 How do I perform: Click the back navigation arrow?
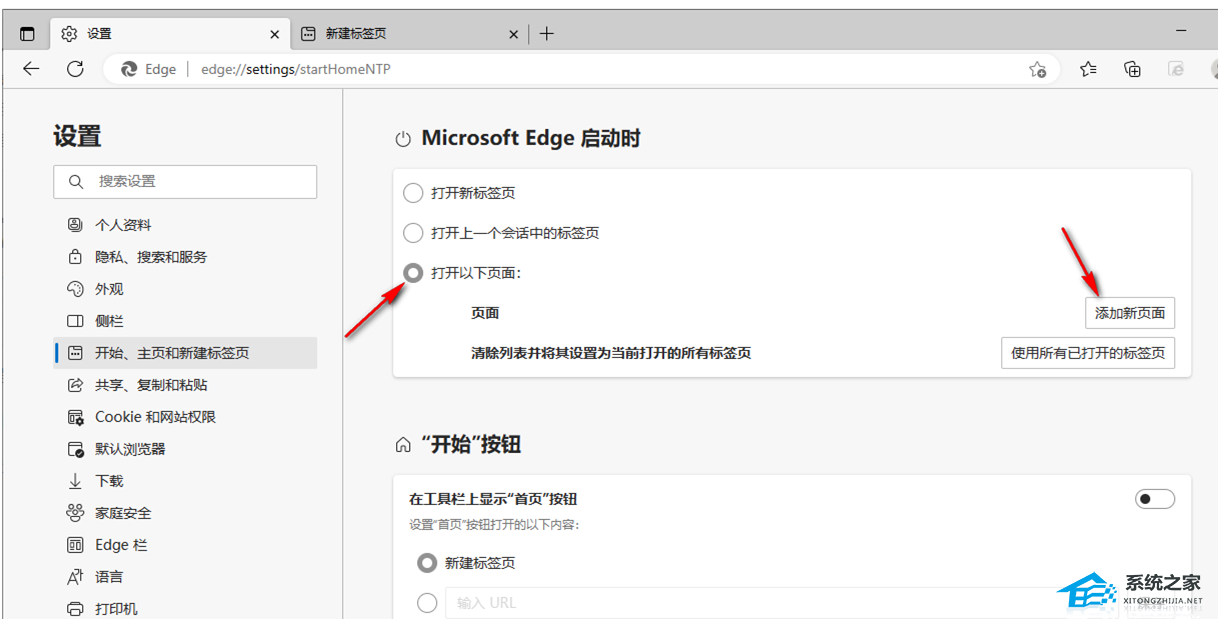pyautogui.click(x=31, y=69)
